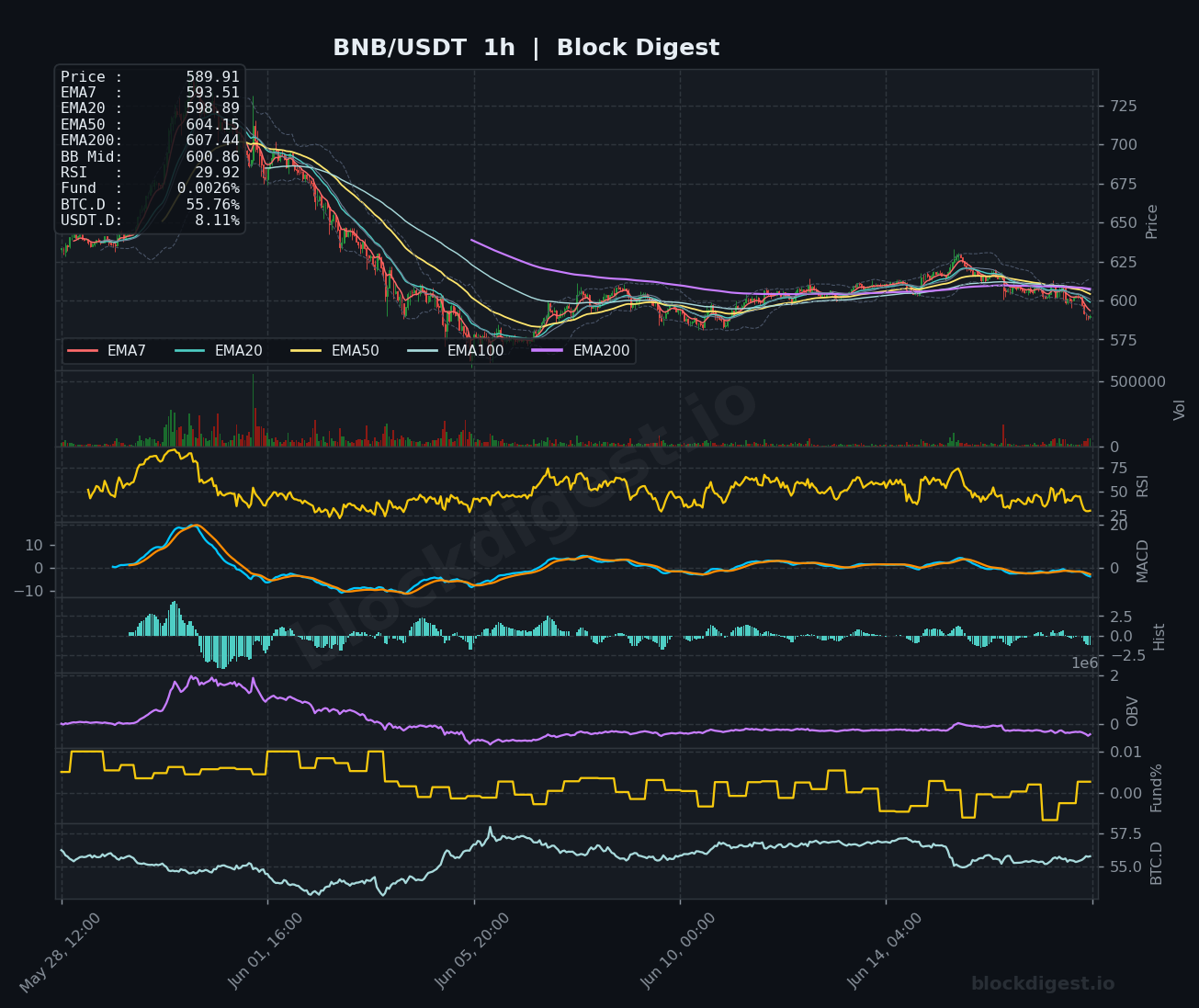This screenshot has height=1008, width=1199.
Task: Click the OBV axis label
Action: [1133, 711]
